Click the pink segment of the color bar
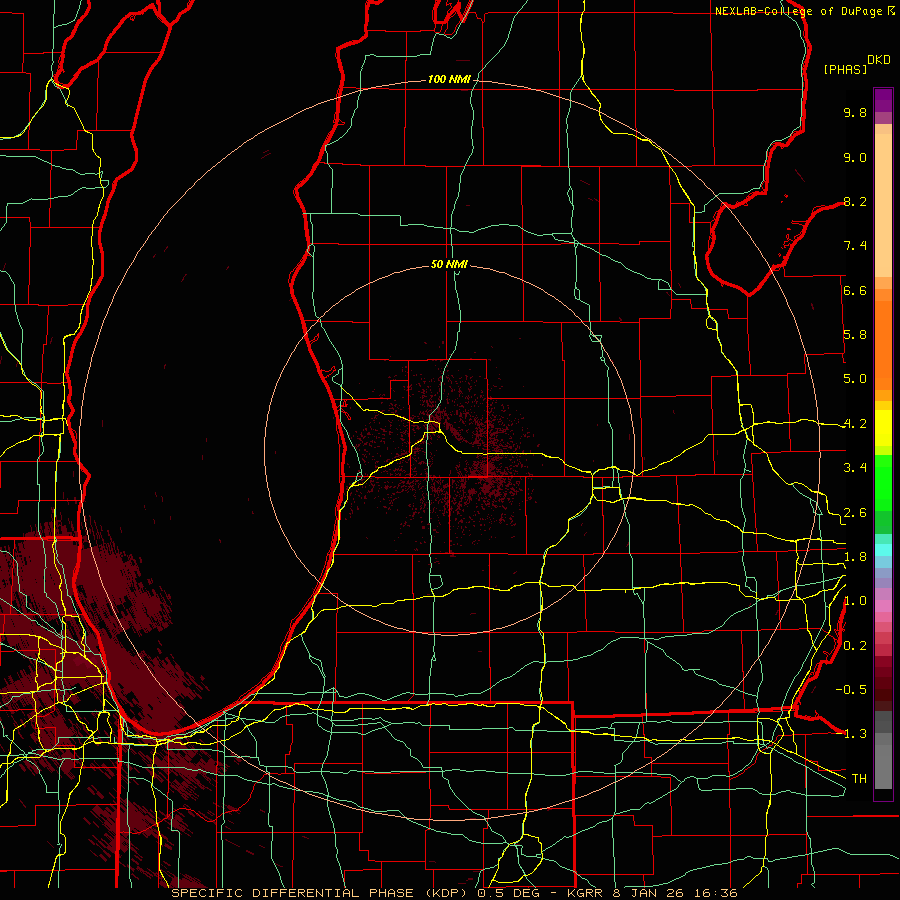 (883, 606)
